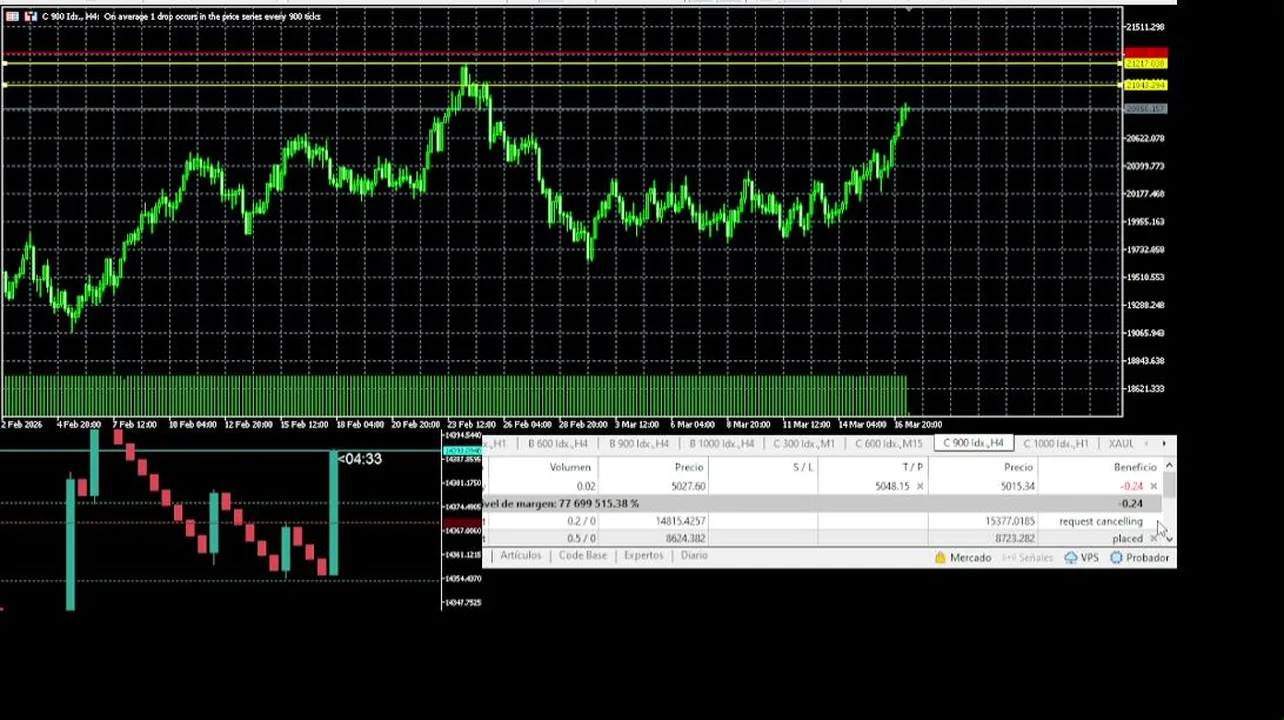The width and height of the screenshot is (1284, 720).
Task: Cancel the placed order using its x
Action: pos(1153,539)
